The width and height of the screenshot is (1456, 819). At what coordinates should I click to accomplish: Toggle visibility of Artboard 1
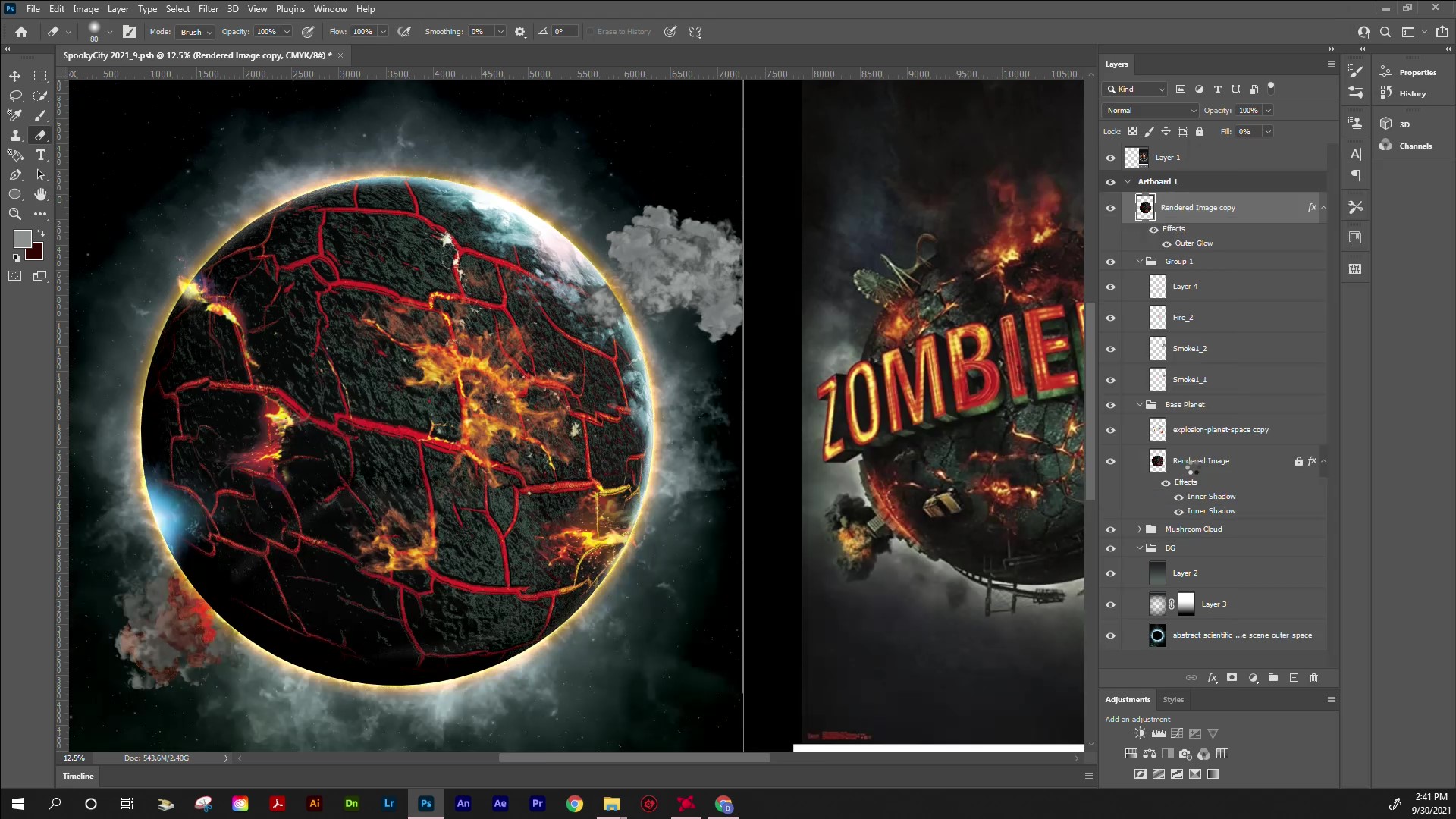1110,182
